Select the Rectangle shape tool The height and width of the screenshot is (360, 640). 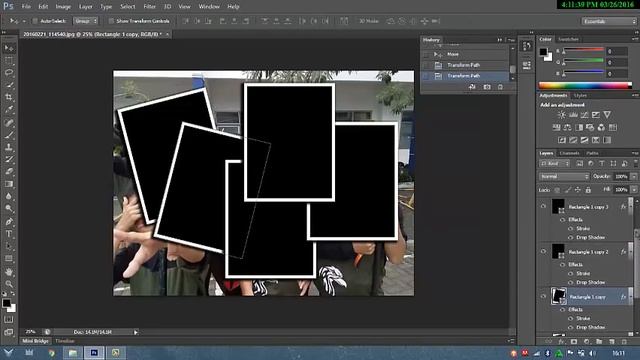tap(9, 258)
